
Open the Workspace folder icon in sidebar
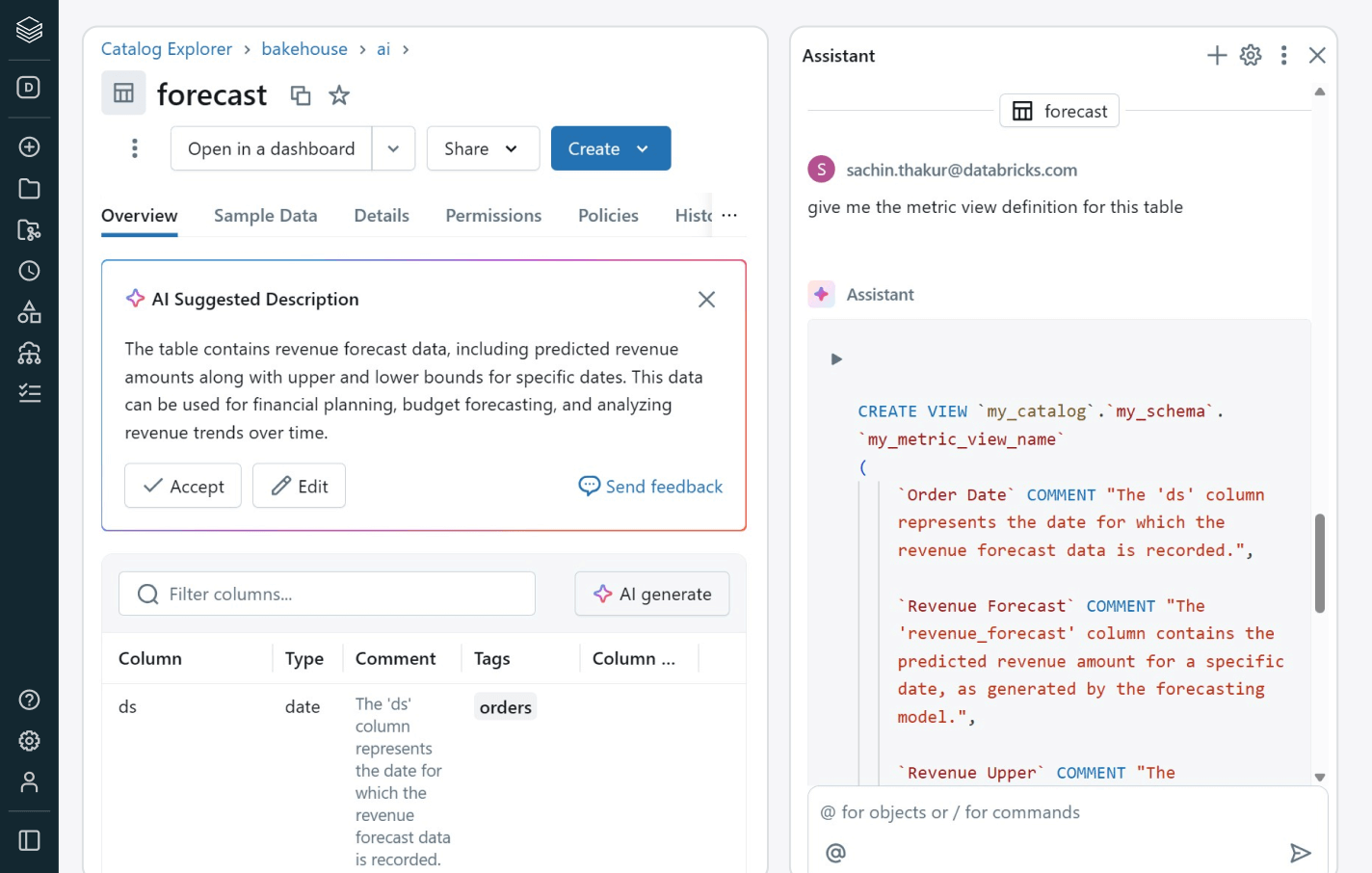pyautogui.click(x=29, y=189)
